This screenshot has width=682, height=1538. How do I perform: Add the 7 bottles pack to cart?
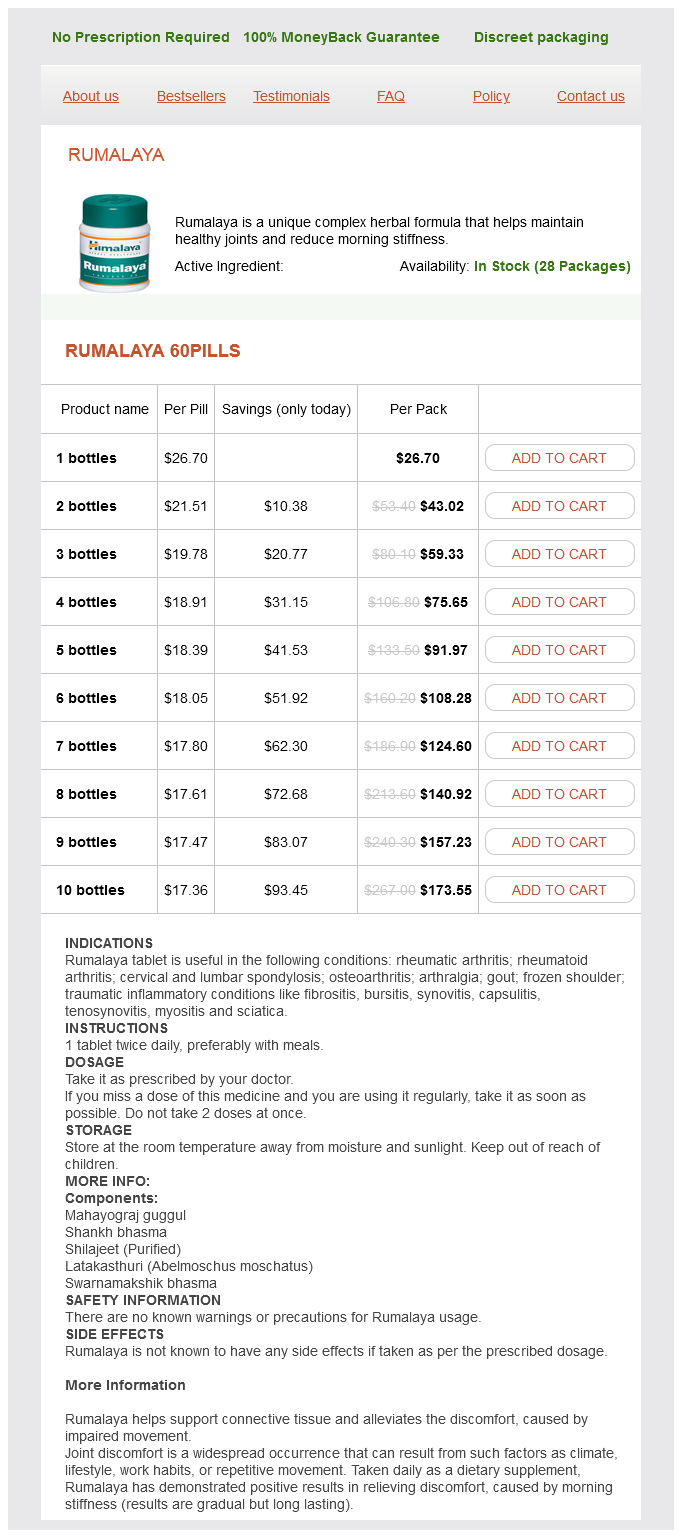pos(559,746)
